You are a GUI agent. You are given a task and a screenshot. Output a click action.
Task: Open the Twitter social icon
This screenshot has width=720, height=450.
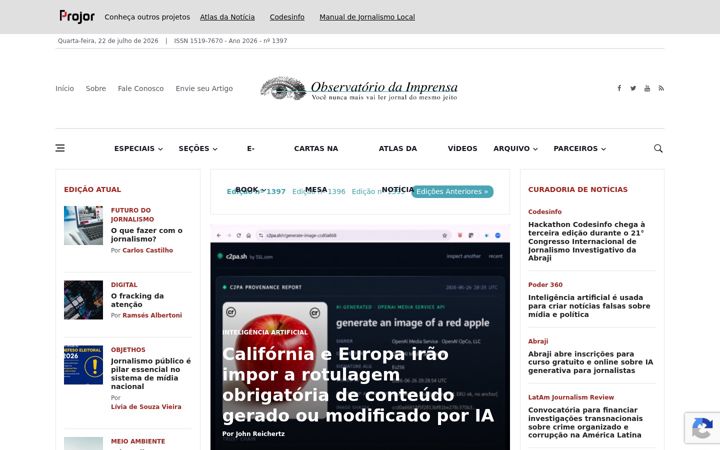pyautogui.click(x=633, y=88)
